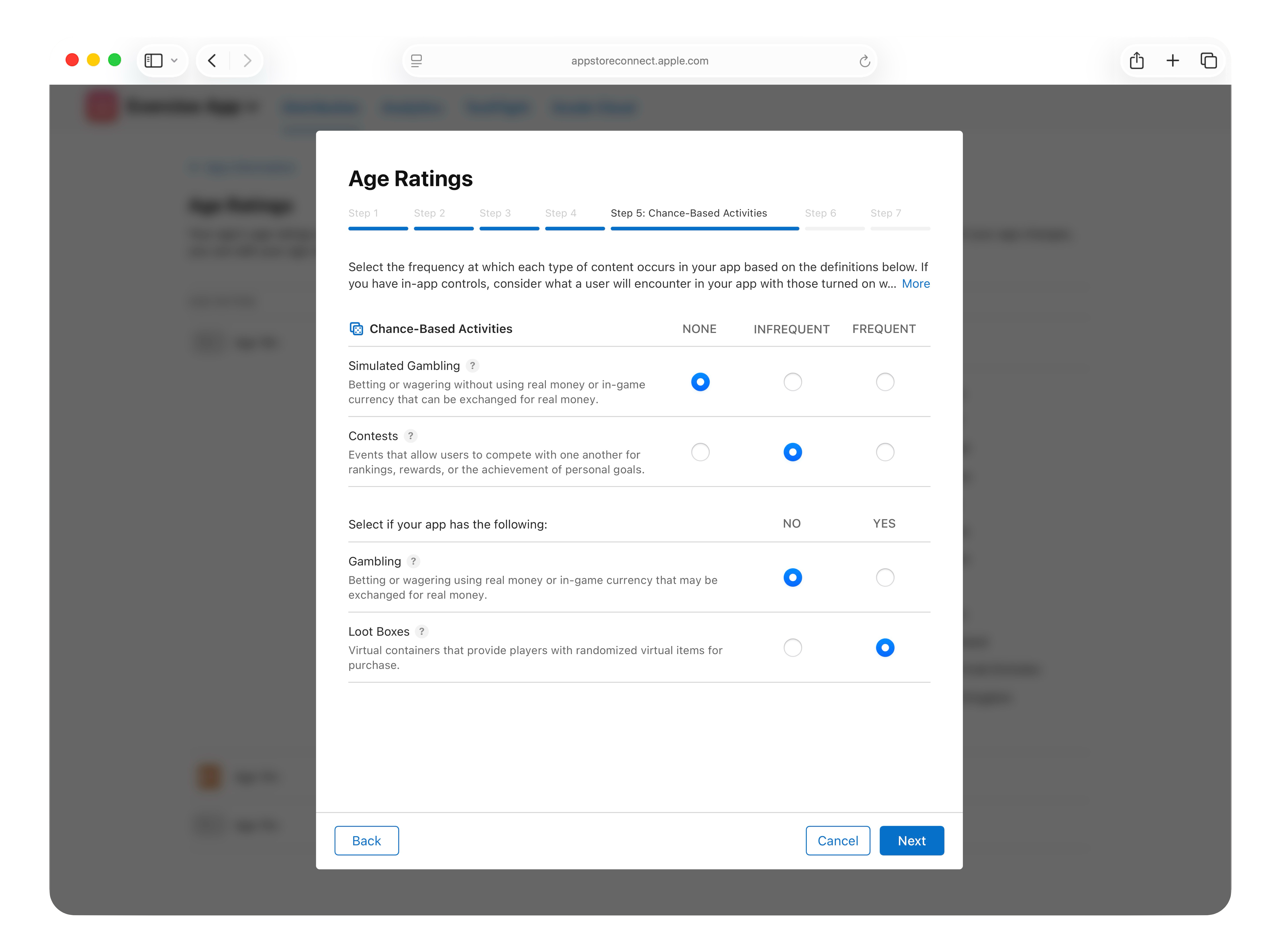
Task: Expand description text with More link
Action: pyautogui.click(x=915, y=283)
